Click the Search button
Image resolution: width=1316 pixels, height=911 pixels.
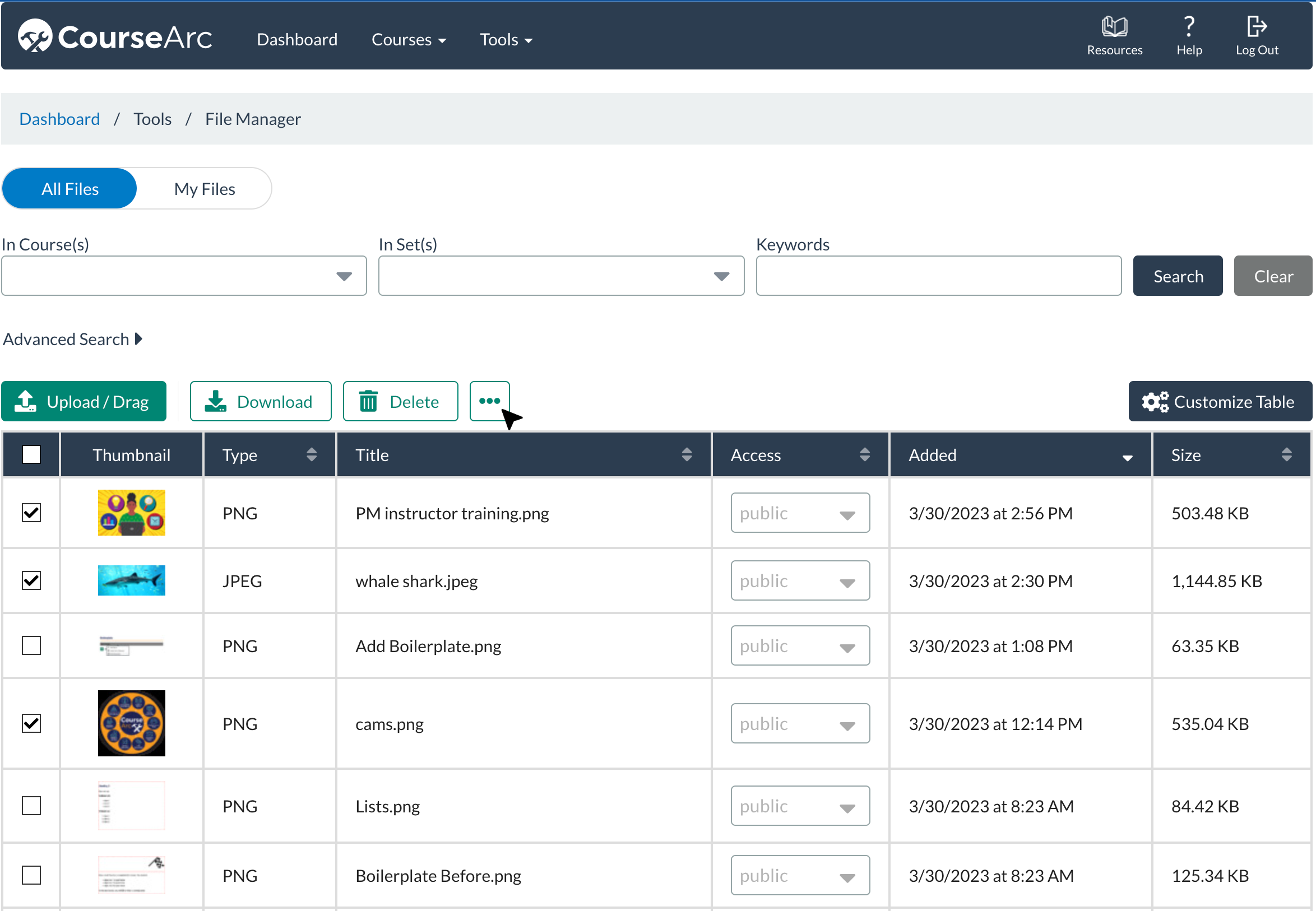pos(1177,276)
